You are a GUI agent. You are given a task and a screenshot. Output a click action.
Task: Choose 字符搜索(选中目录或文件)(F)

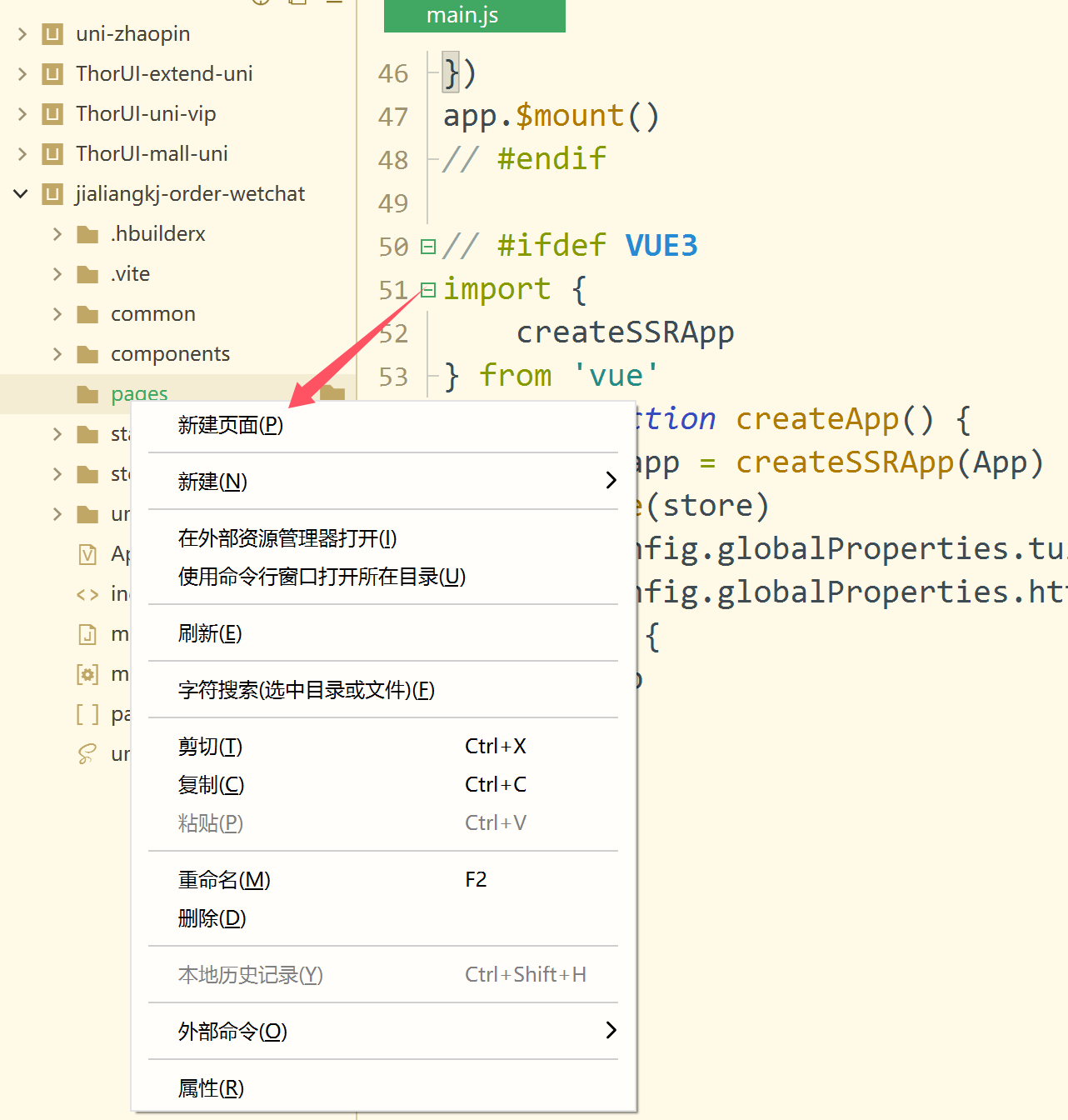click(x=383, y=690)
